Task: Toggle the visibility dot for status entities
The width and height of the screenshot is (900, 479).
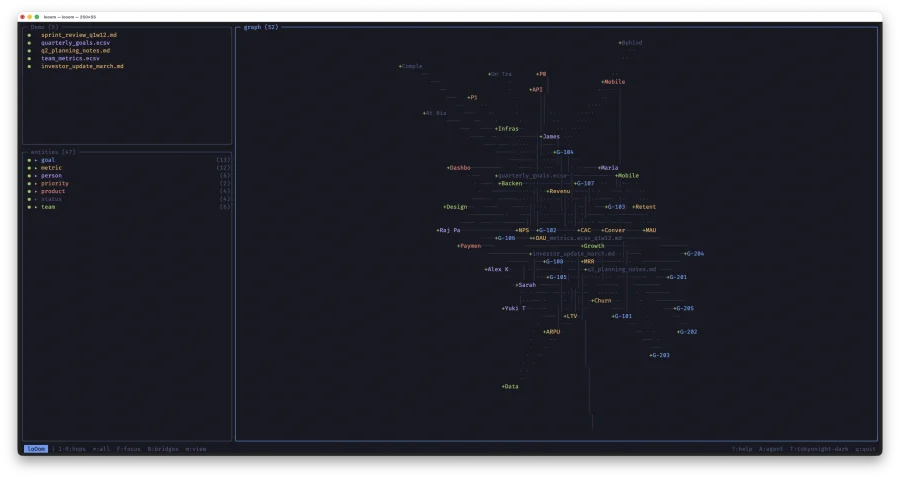Action: click(29, 199)
